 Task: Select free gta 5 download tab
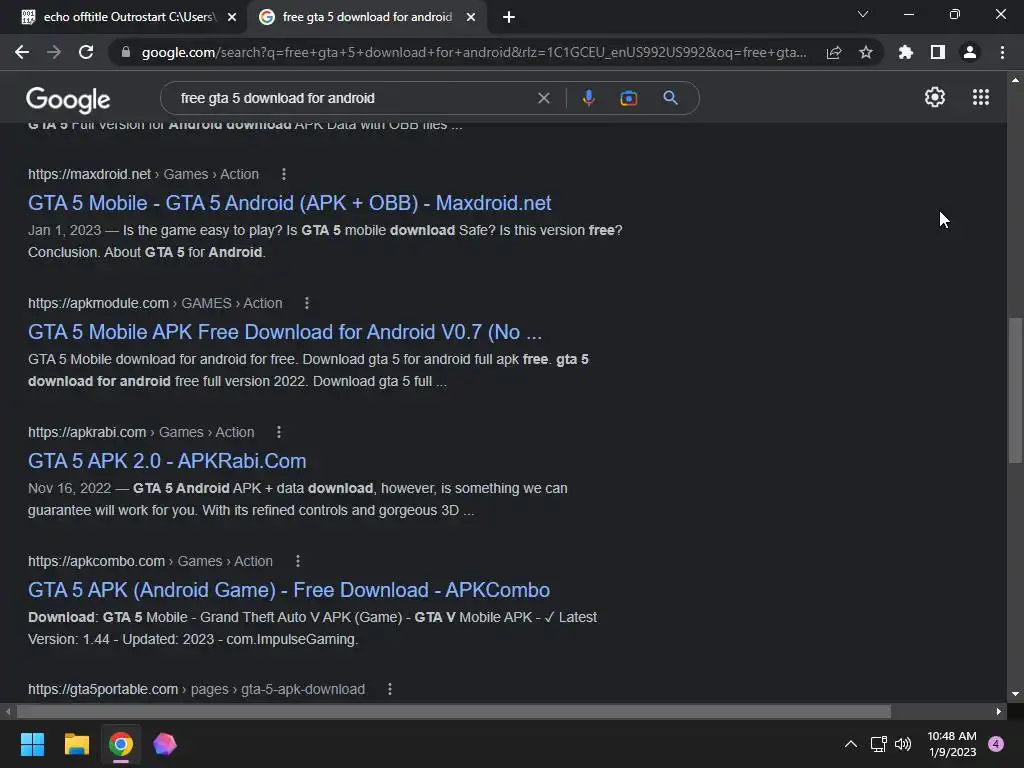pyautogui.click(x=366, y=17)
